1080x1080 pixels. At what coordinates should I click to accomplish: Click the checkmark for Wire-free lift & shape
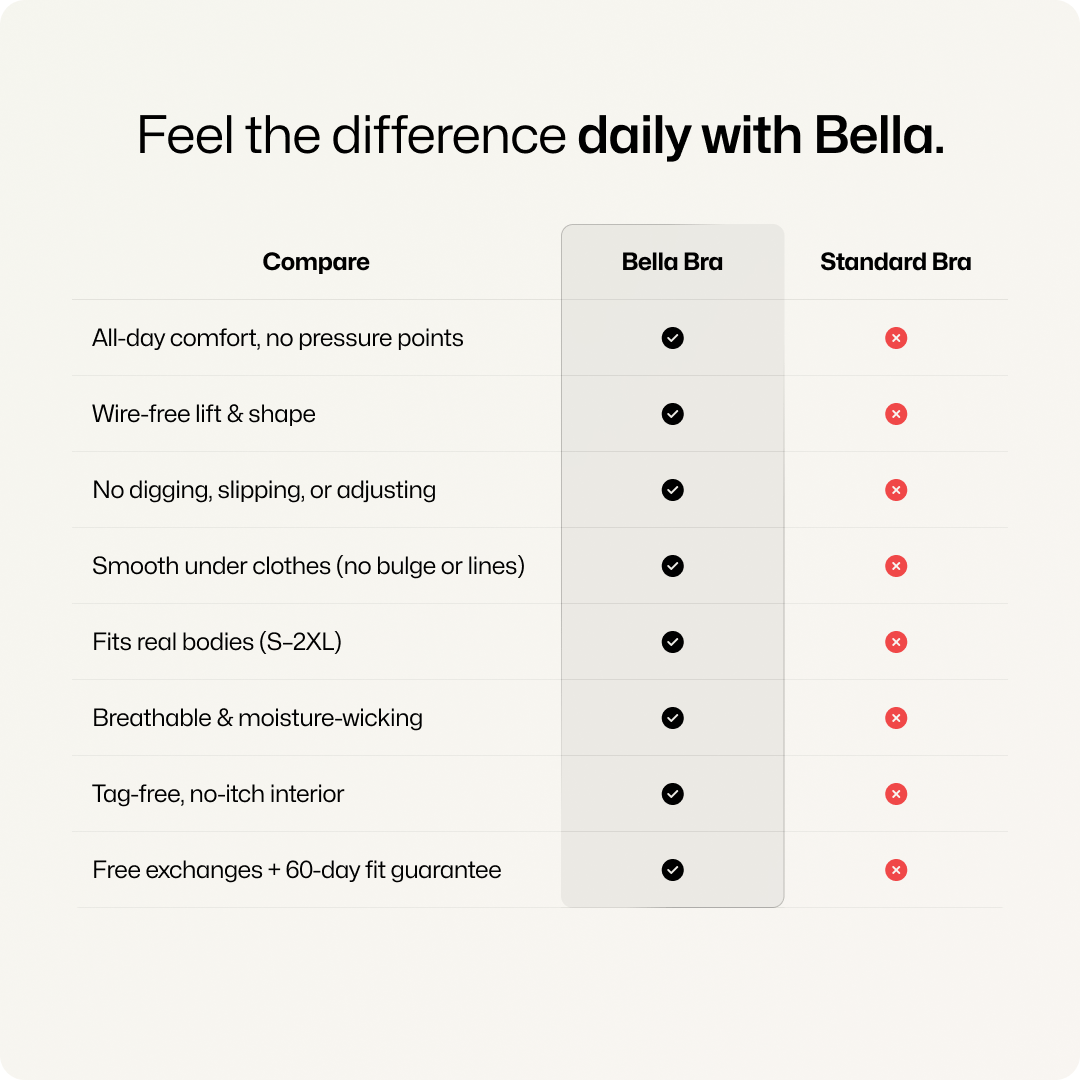673,414
